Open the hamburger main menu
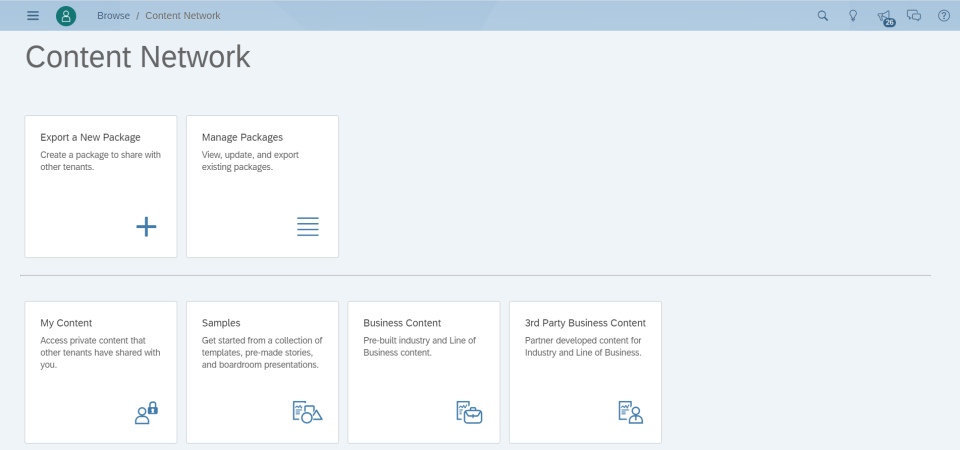Viewport: 960px width, 450px height. (33, 16)
